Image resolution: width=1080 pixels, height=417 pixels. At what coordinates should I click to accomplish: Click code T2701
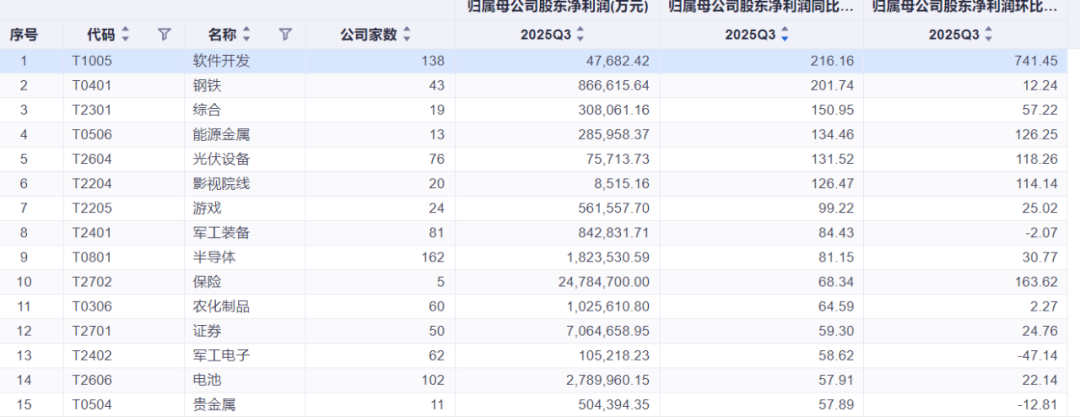click(92, 332)
